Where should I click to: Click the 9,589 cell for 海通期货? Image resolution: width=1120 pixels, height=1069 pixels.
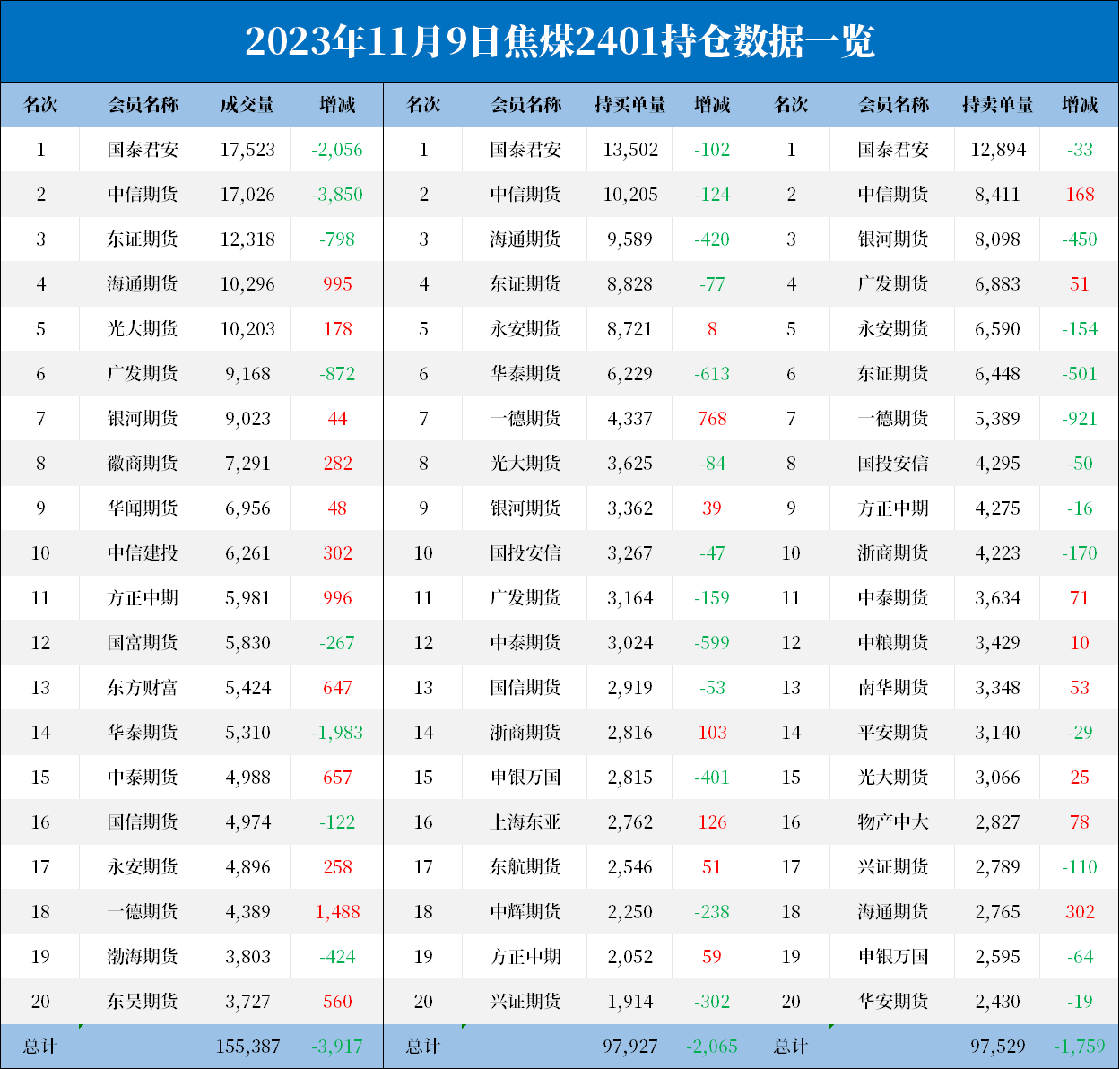click(630, 239)
